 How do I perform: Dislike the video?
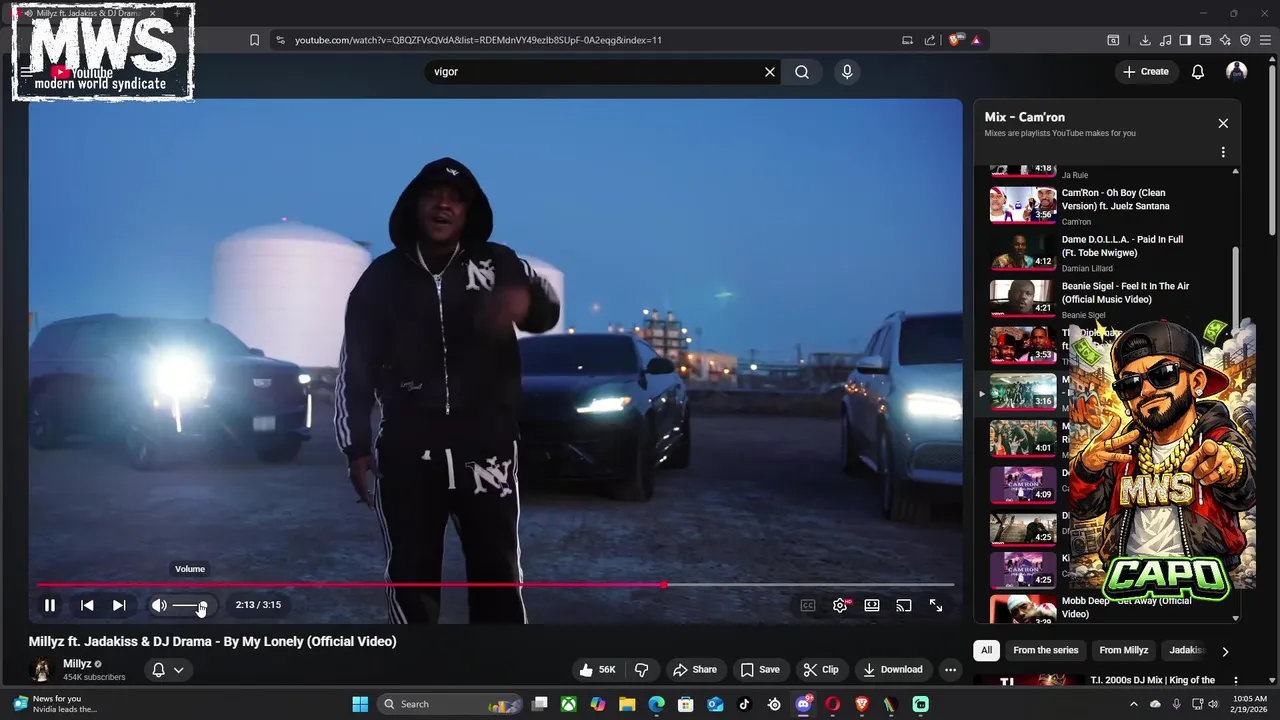click(642, 670)
